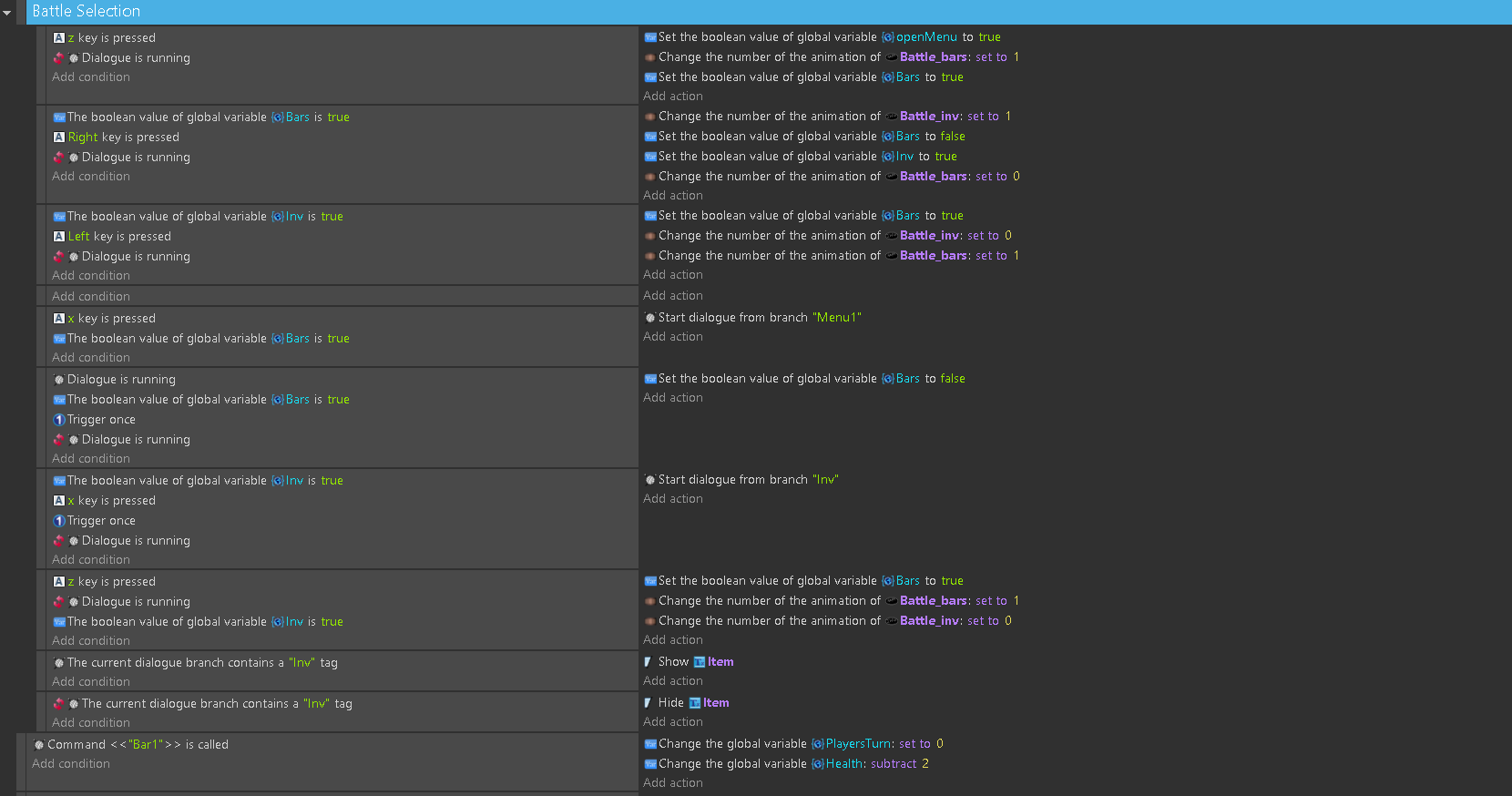
Task: Click keyboard icon beside Left key is pressed
Action: point(59,237)
